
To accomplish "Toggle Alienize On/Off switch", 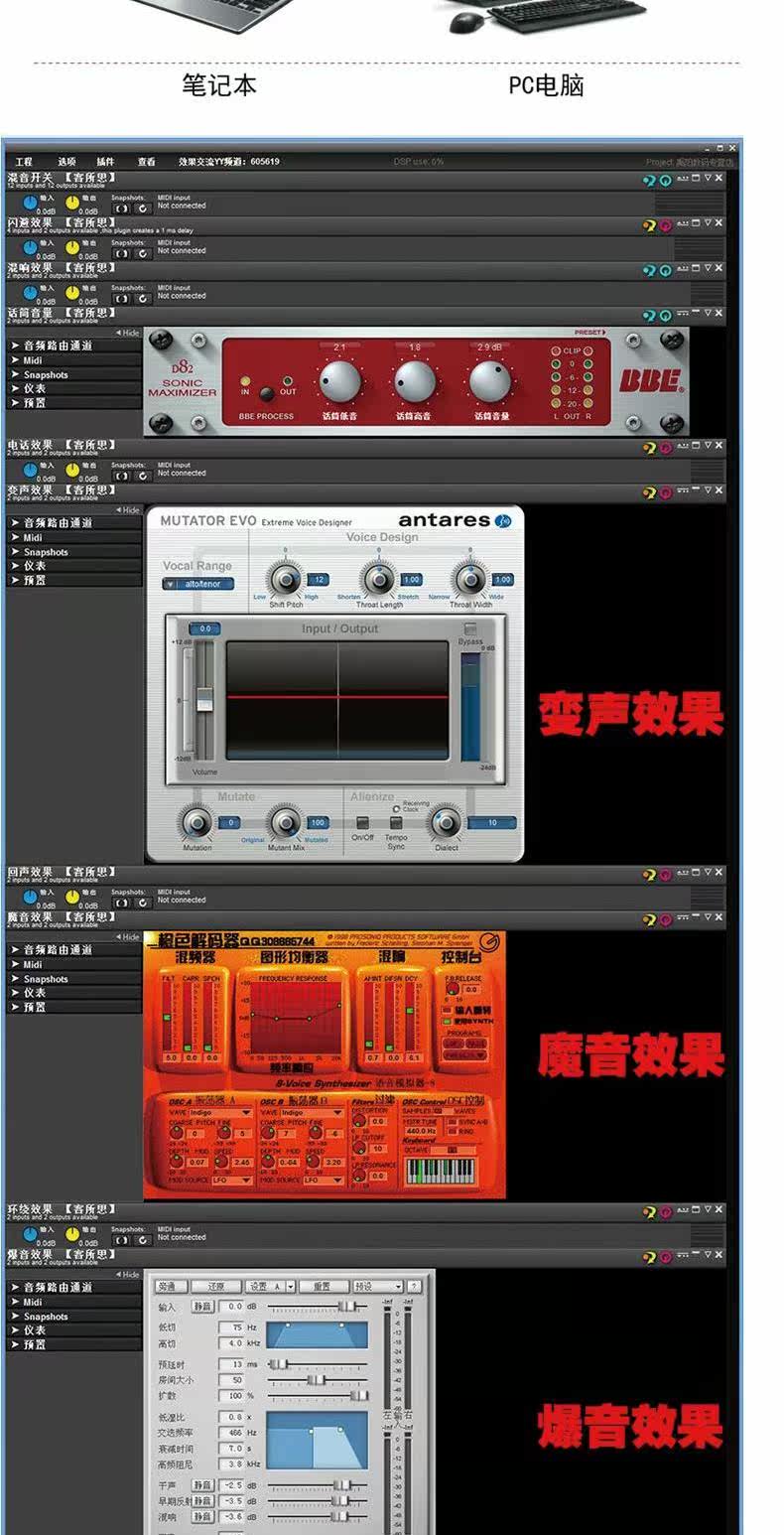I will click(362, 823).
